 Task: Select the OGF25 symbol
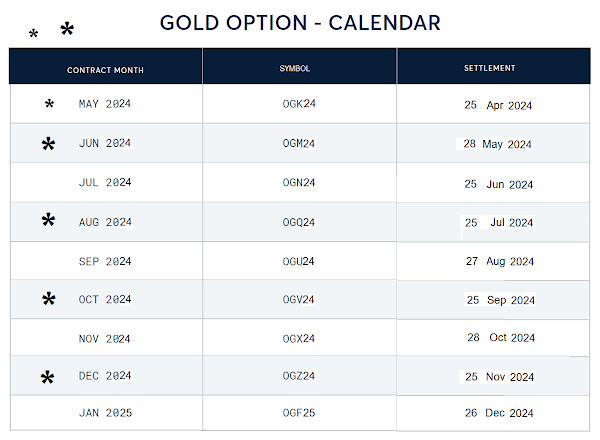point(299,413)
